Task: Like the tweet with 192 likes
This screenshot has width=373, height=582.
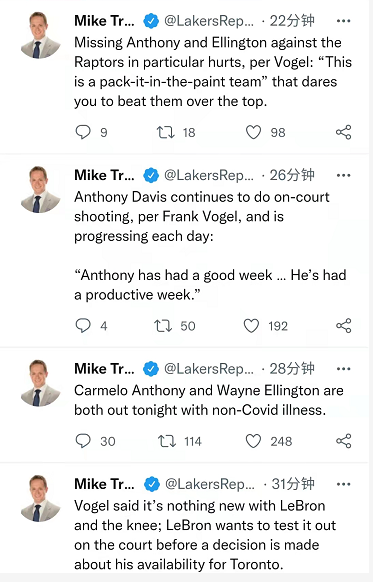Action: [x=251, y=326]
